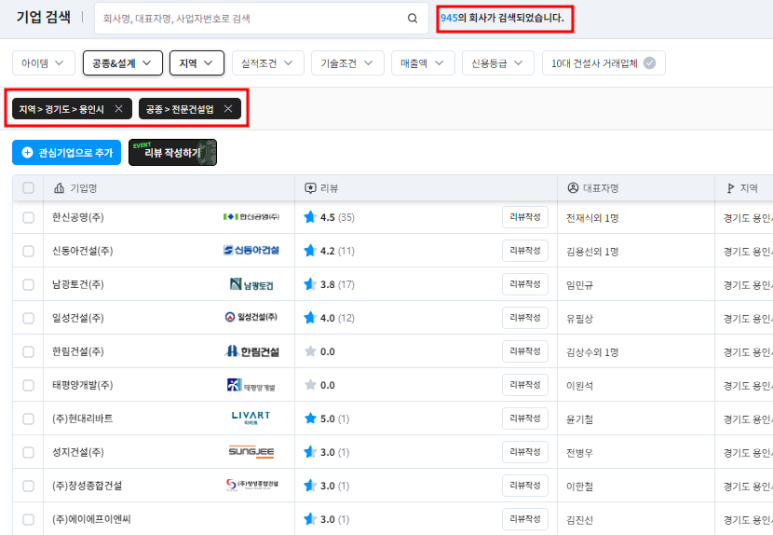Check the (주)현대리바트 row checkbox

[x=29, y=419]
